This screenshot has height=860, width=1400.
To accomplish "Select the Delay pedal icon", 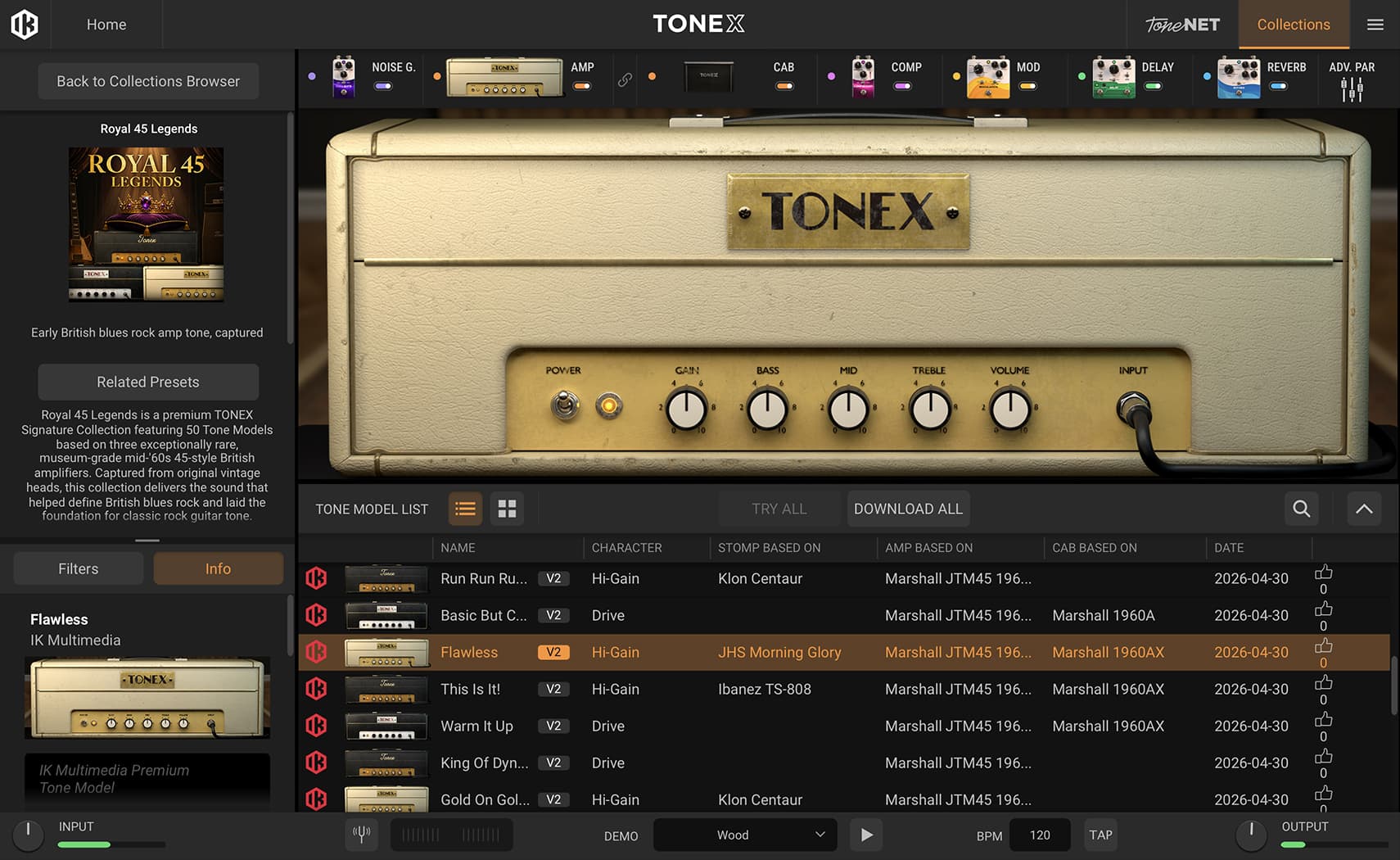I will (x=1113, y=78).
